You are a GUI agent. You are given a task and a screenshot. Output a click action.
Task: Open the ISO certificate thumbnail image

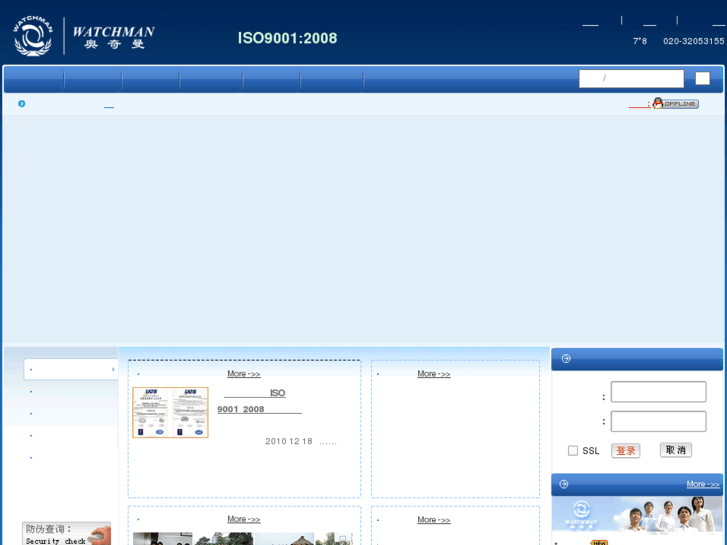170,412
